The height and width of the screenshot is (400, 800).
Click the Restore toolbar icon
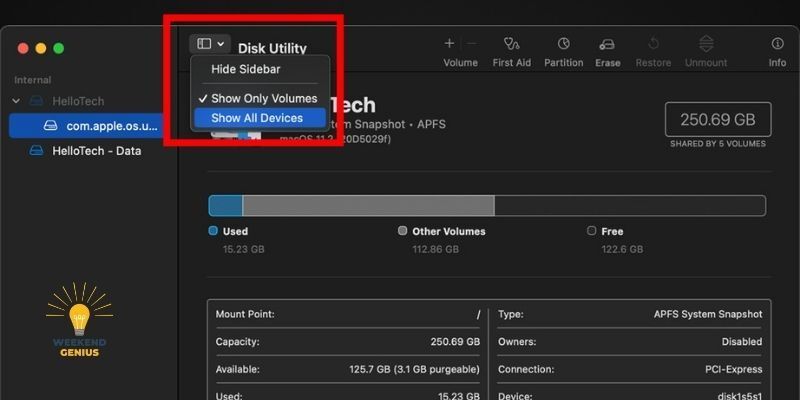coord(654,44)
